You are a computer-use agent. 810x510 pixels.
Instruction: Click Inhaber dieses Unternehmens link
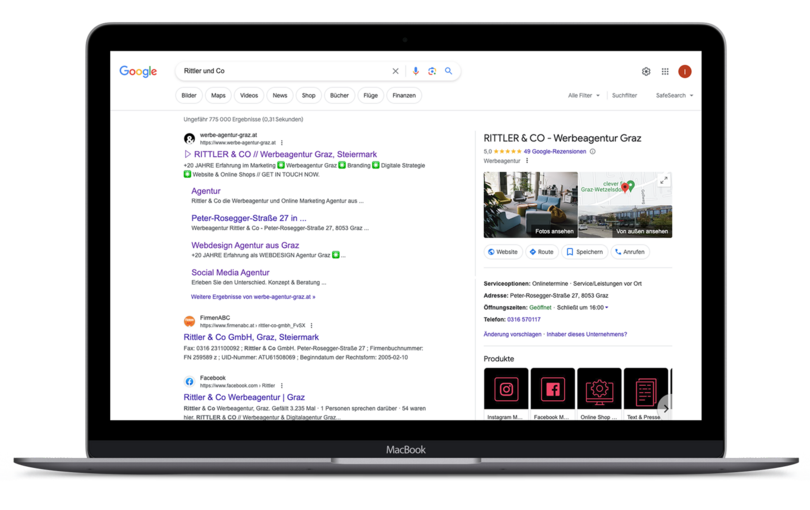(586, 334)
